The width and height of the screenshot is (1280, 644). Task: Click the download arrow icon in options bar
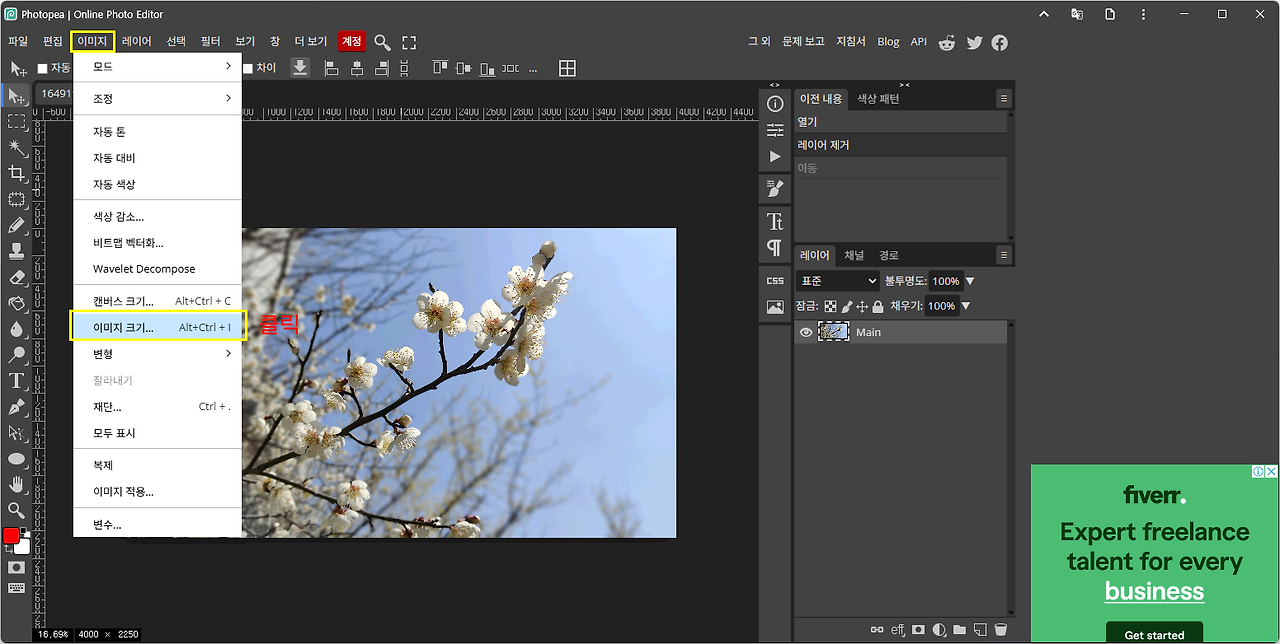click(300, 67)
